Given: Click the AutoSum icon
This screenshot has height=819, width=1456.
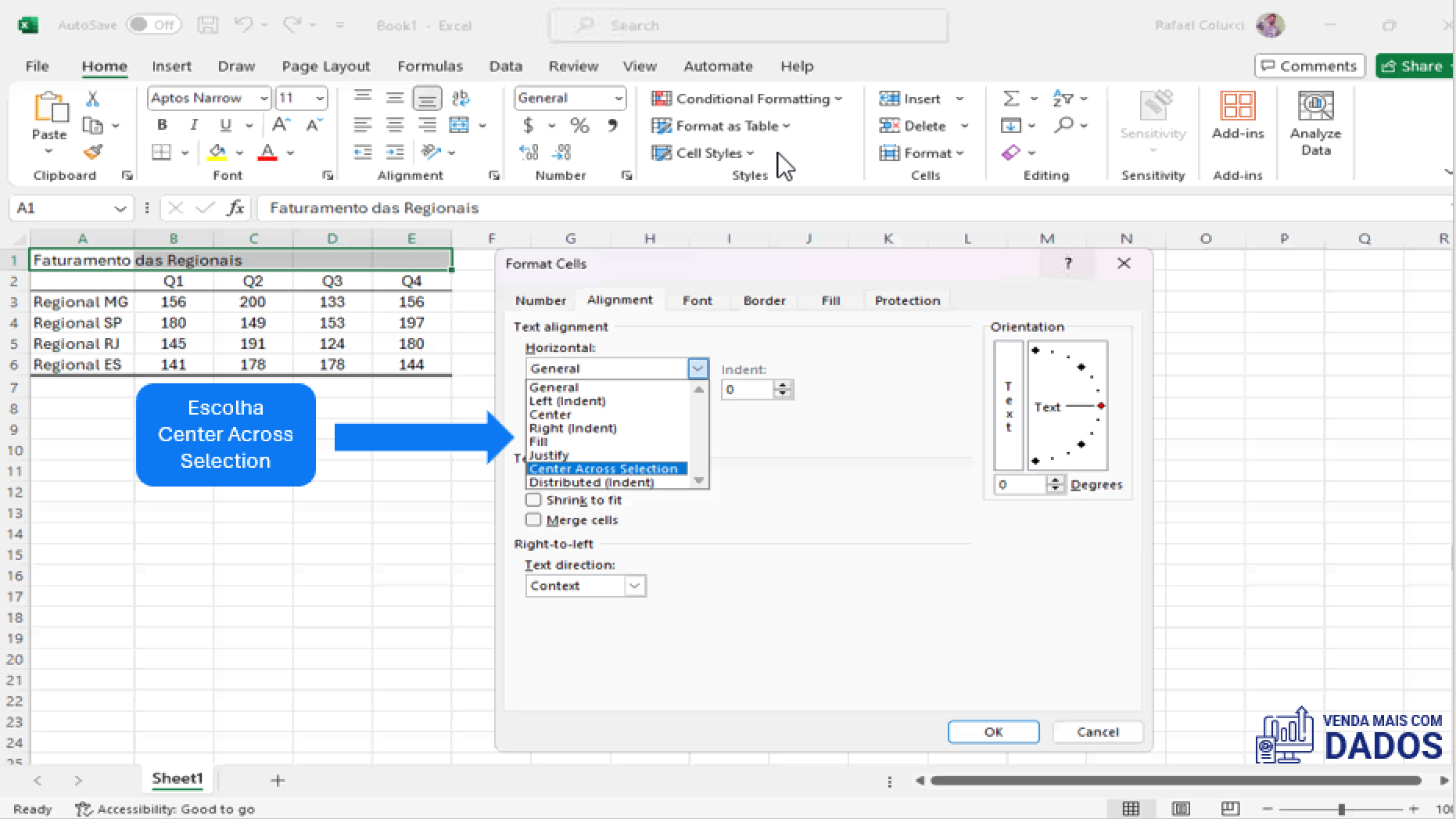Looking at the screenshot, I should 1012,99.
